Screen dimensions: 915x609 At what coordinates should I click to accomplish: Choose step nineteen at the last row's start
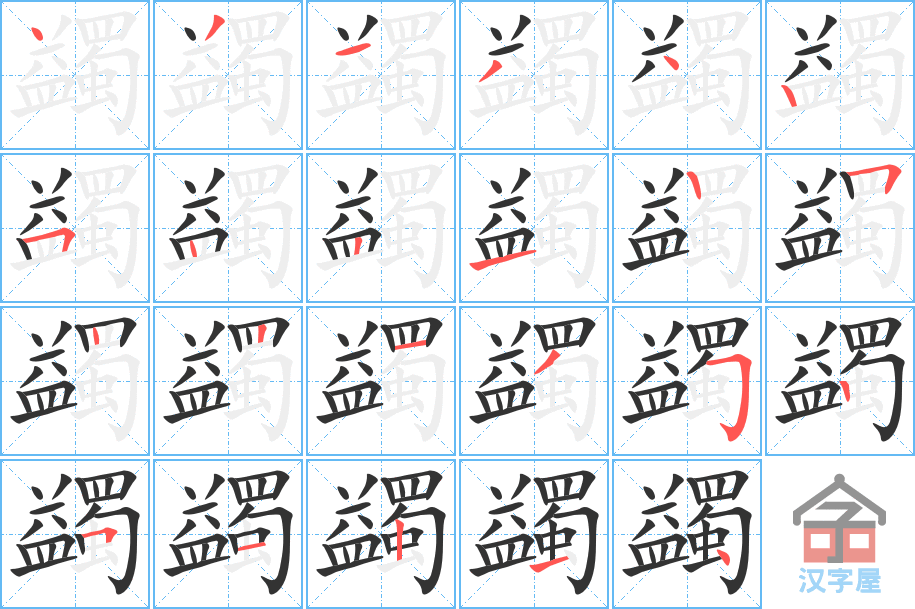tap(75, 534)
